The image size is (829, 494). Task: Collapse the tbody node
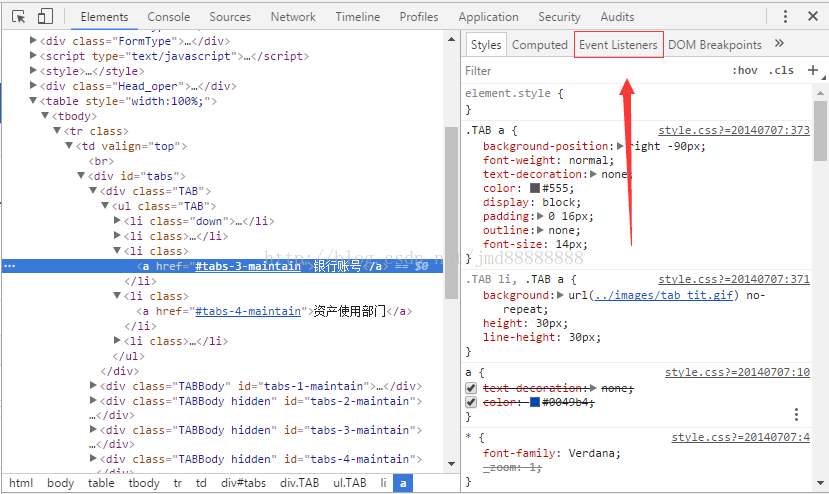click(45, 115)
